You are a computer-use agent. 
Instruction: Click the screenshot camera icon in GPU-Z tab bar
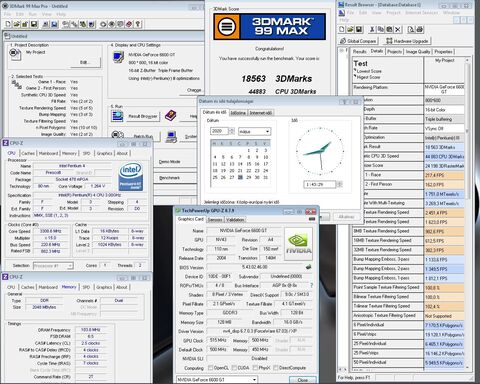click(x=312, y=219)
